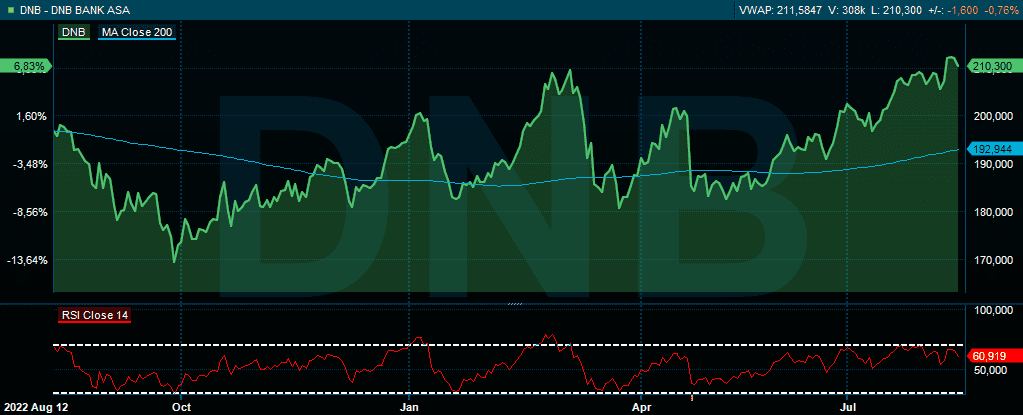Click the 1,60% left axis label
The image size is (1023, 415).
click(x=31, y=116)
